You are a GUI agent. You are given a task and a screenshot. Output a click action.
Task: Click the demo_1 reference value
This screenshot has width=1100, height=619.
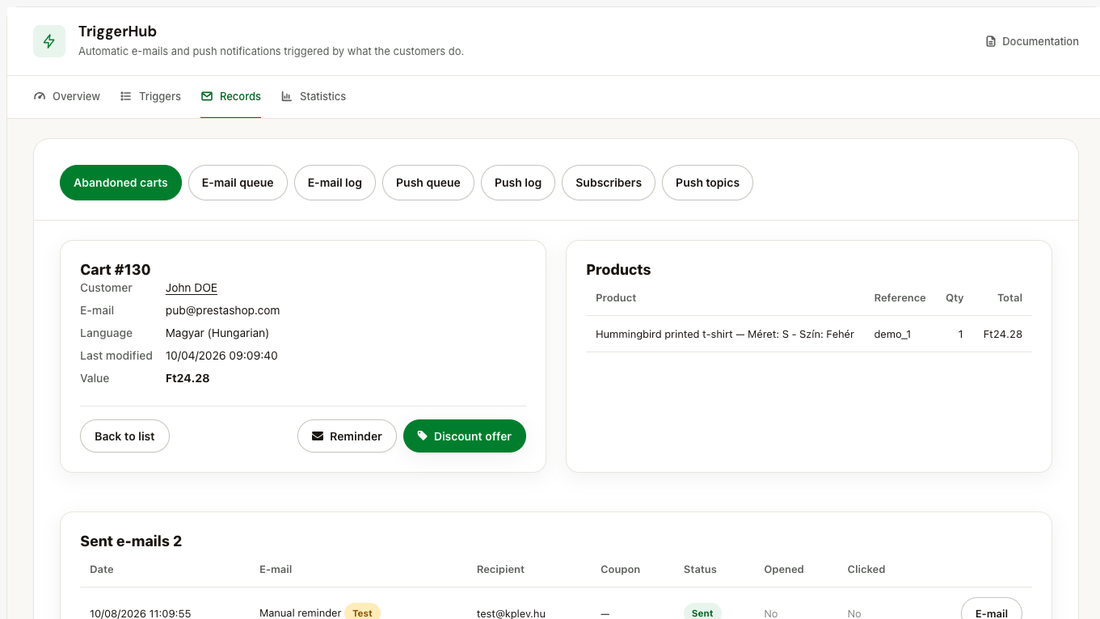click(892, 334)
